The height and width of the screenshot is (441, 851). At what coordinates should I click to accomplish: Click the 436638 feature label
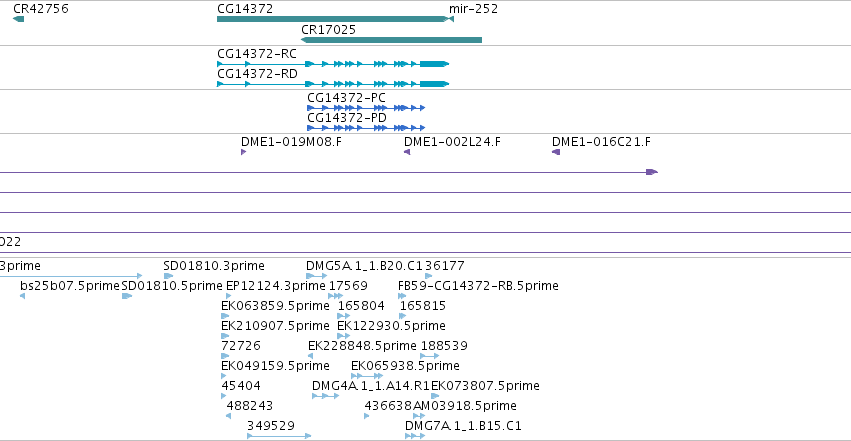coord(388,406)
